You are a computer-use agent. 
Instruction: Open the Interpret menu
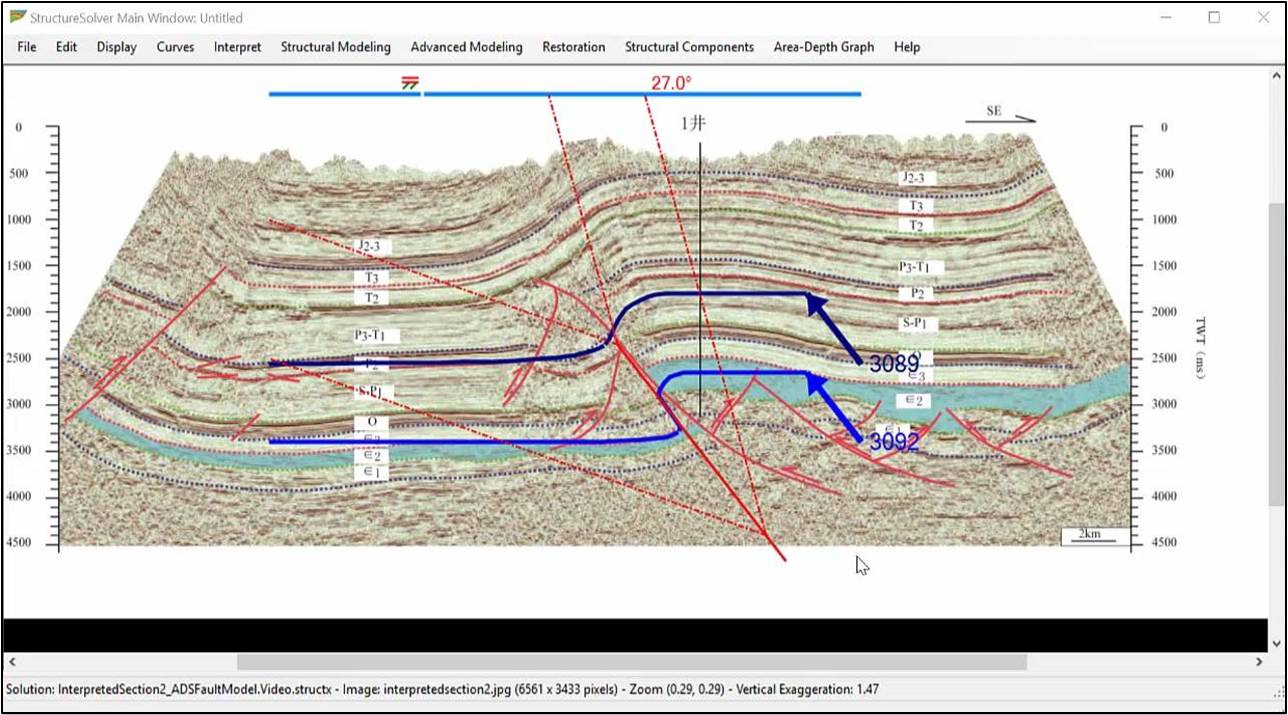237,47
